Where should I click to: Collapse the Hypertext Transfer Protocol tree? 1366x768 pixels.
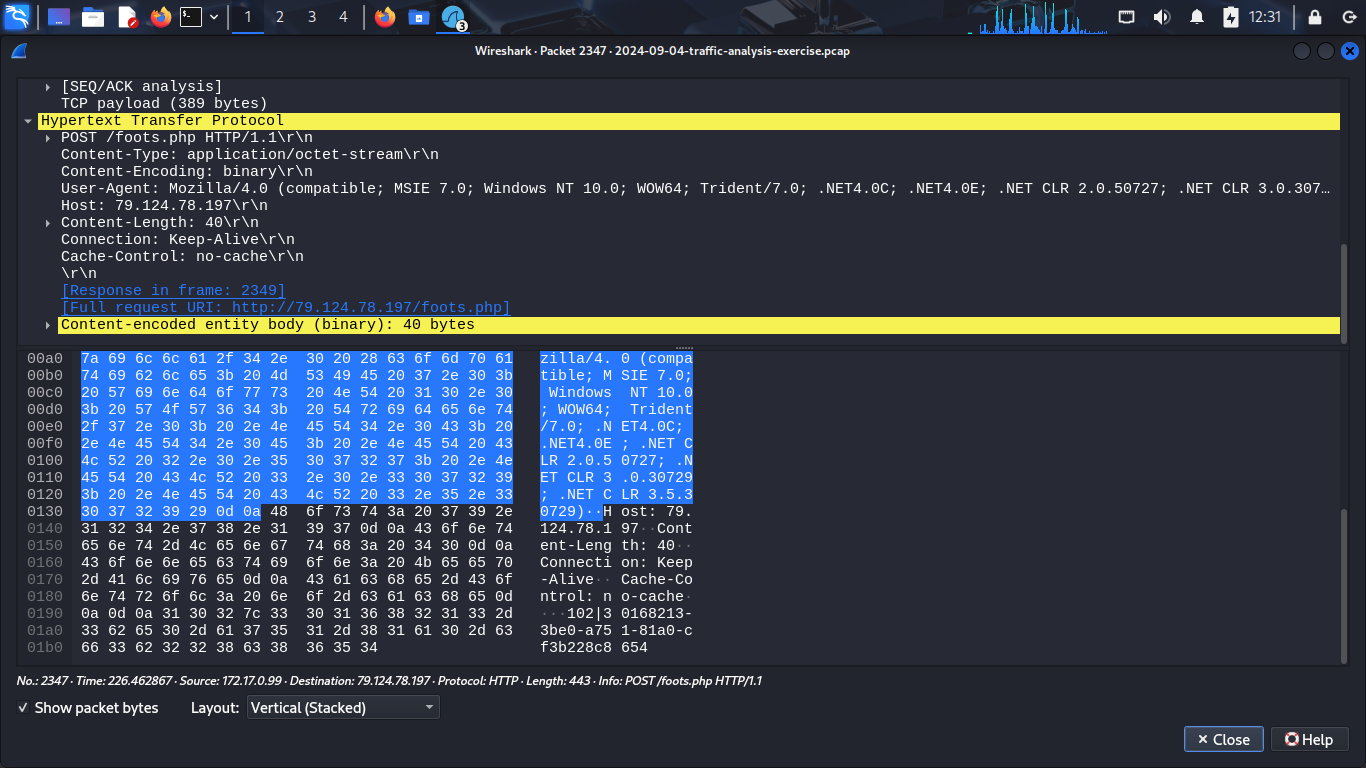coord(28,121)
